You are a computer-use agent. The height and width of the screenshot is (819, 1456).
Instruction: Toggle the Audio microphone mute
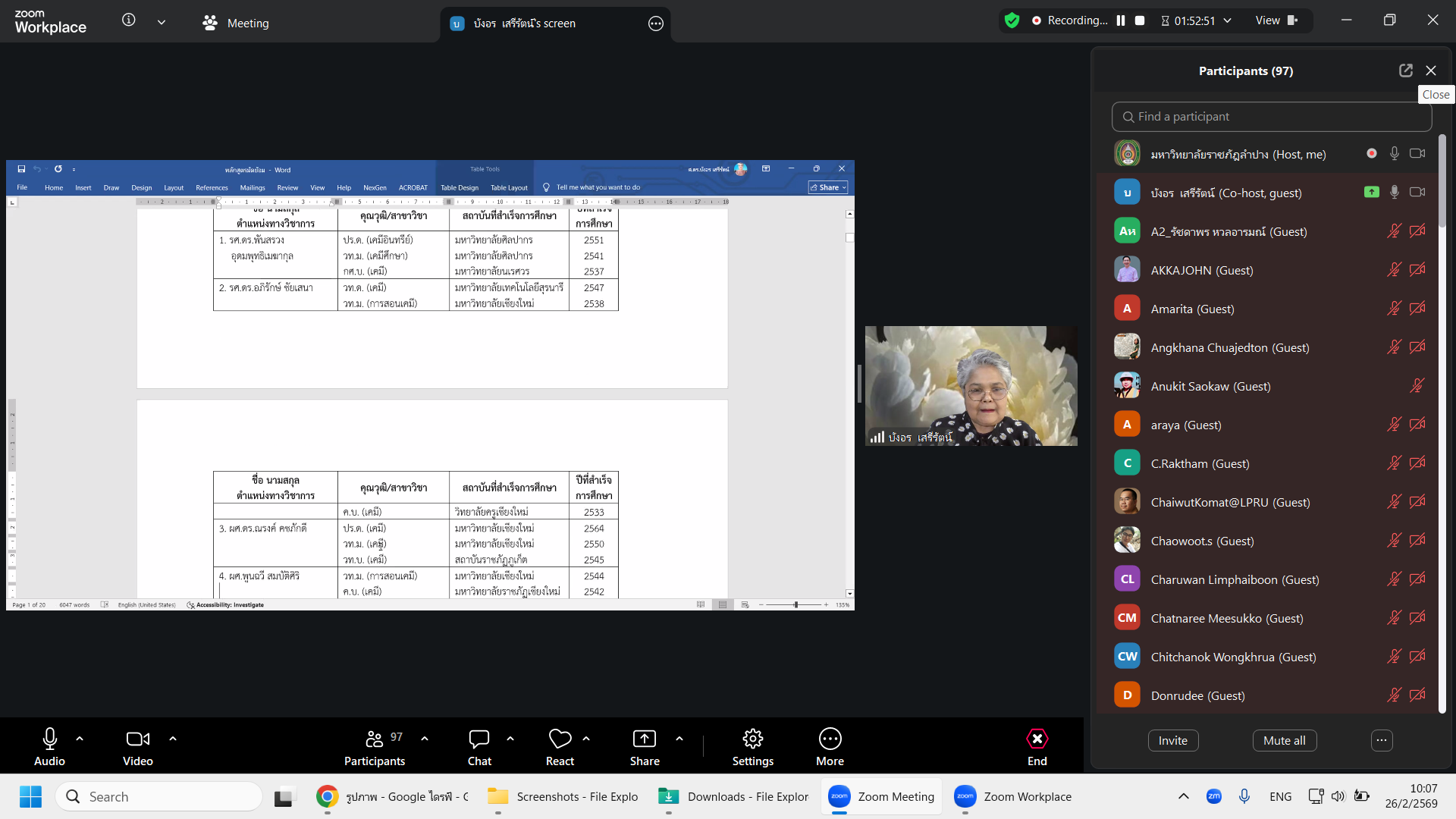click(x=49, y=739)
